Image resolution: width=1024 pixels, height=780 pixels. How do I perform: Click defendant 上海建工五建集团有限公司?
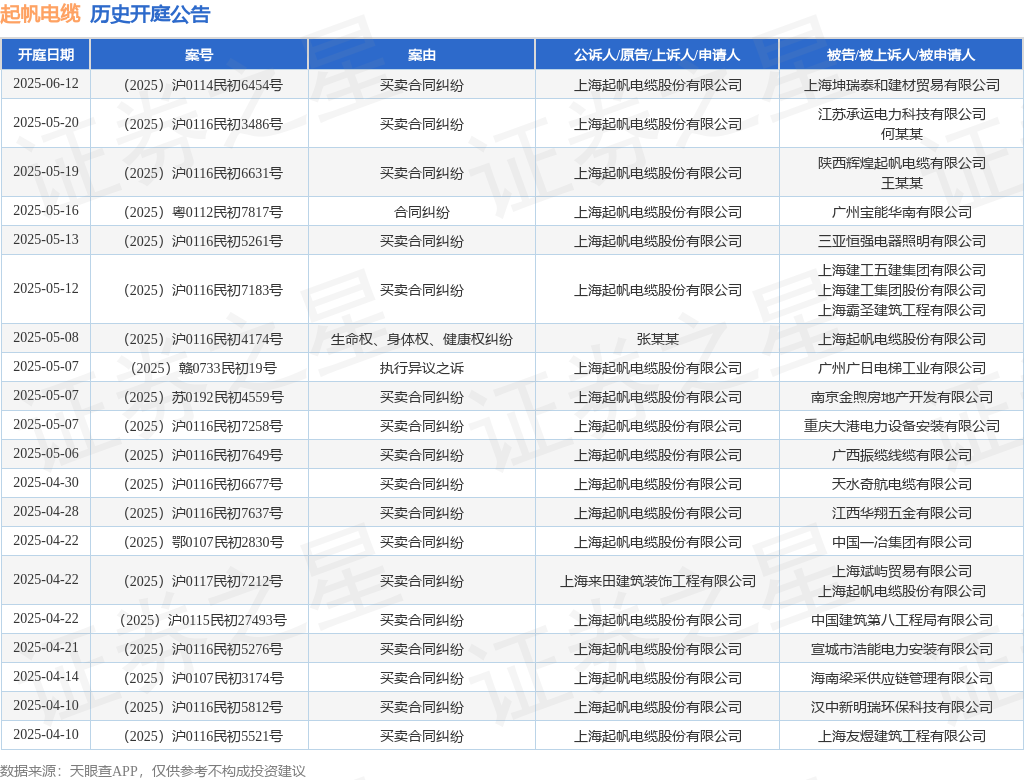pyautogui.click(x=901, y=270)
